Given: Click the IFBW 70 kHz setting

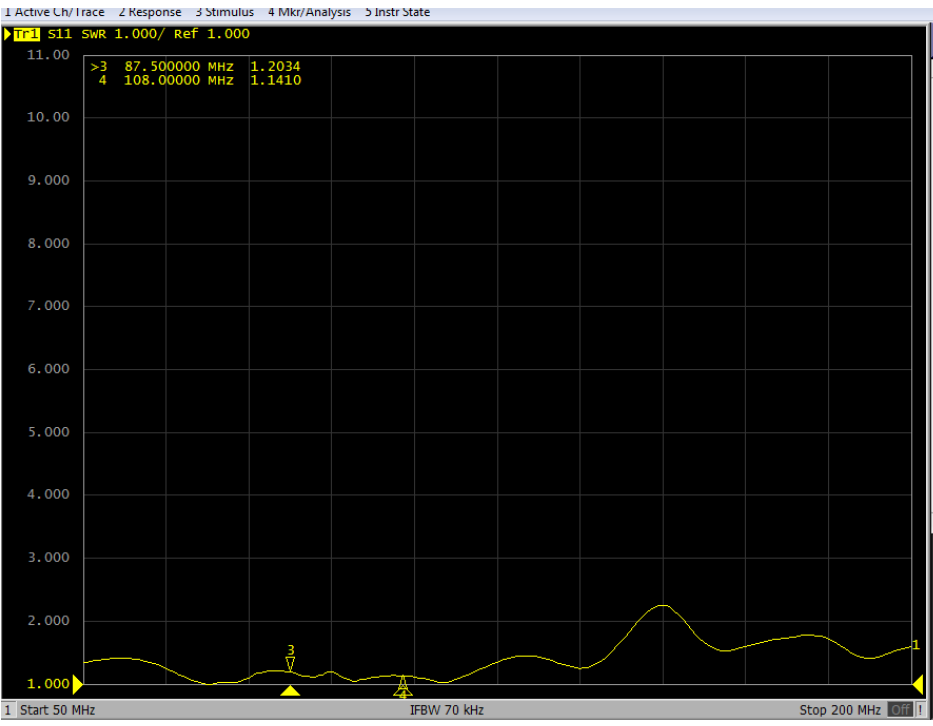Looking at the screenshot, I should 446,710.
